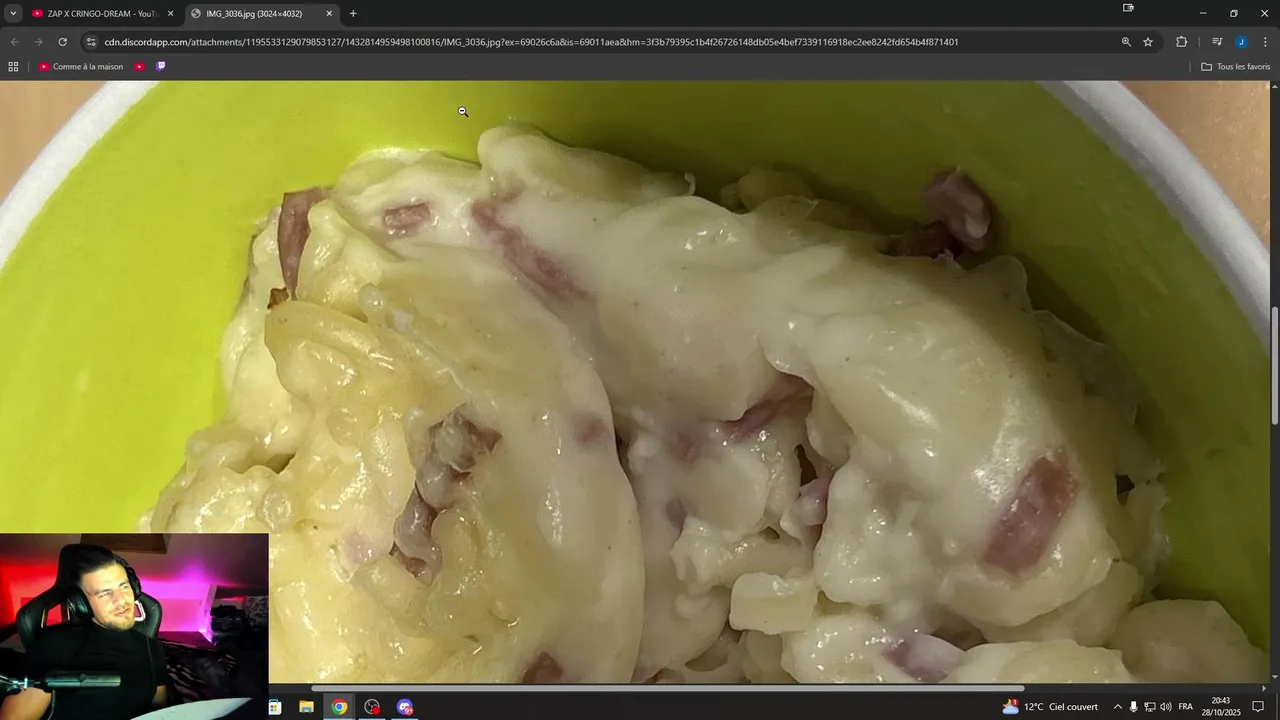Open the Twitch icon bookmark

161,67
